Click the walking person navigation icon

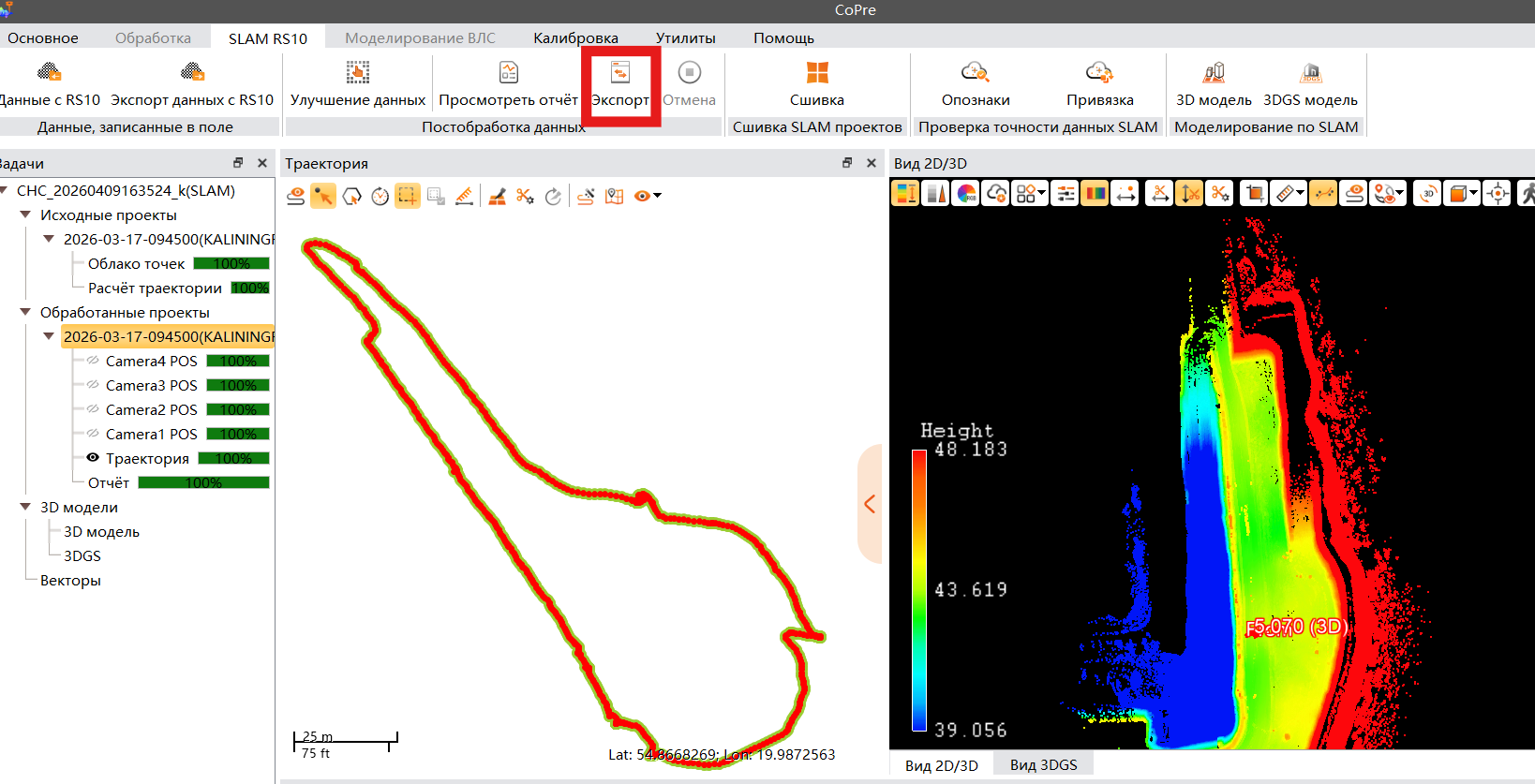(1527, 194)
